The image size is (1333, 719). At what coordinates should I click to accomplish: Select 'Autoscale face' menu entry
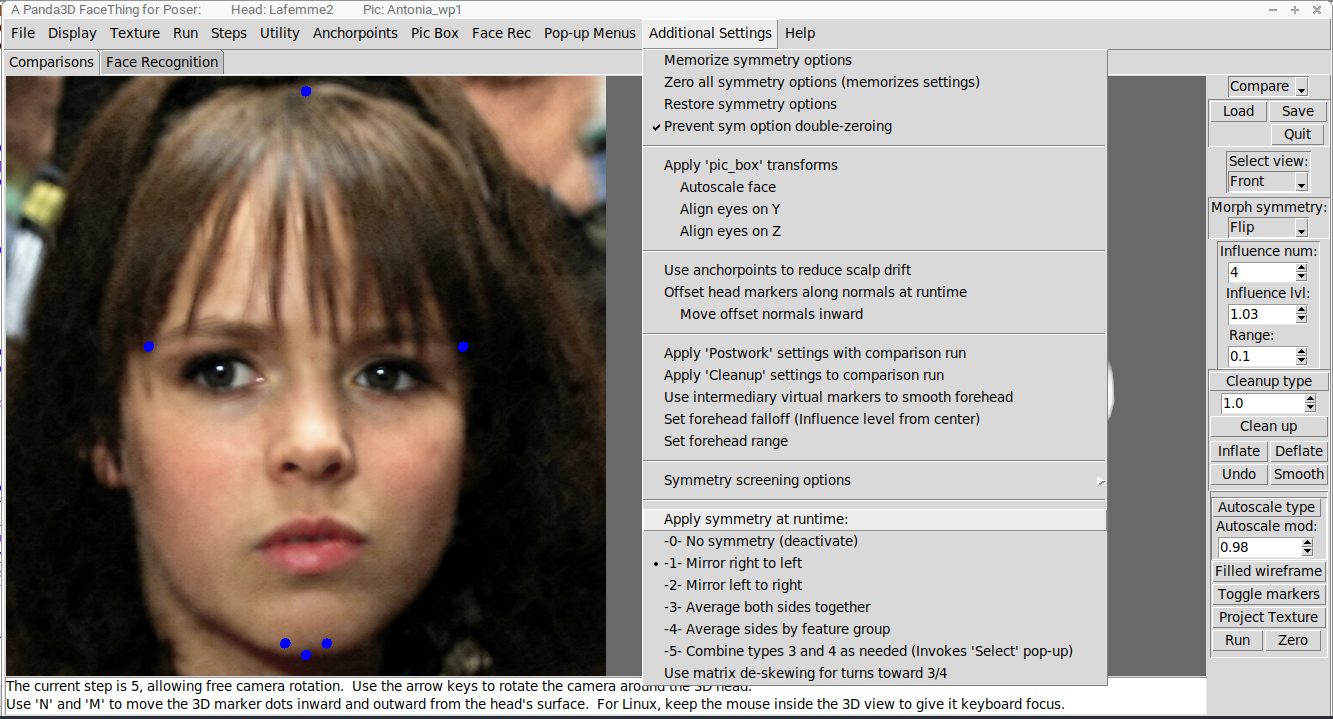click(874, 187)
